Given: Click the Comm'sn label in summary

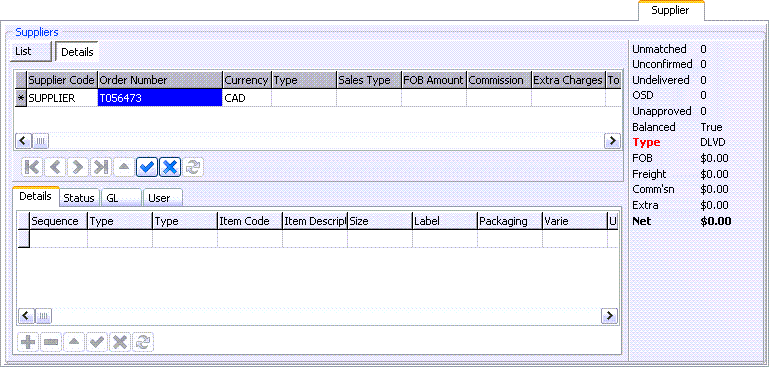Looking at the screenshot, I should [652, 189].
